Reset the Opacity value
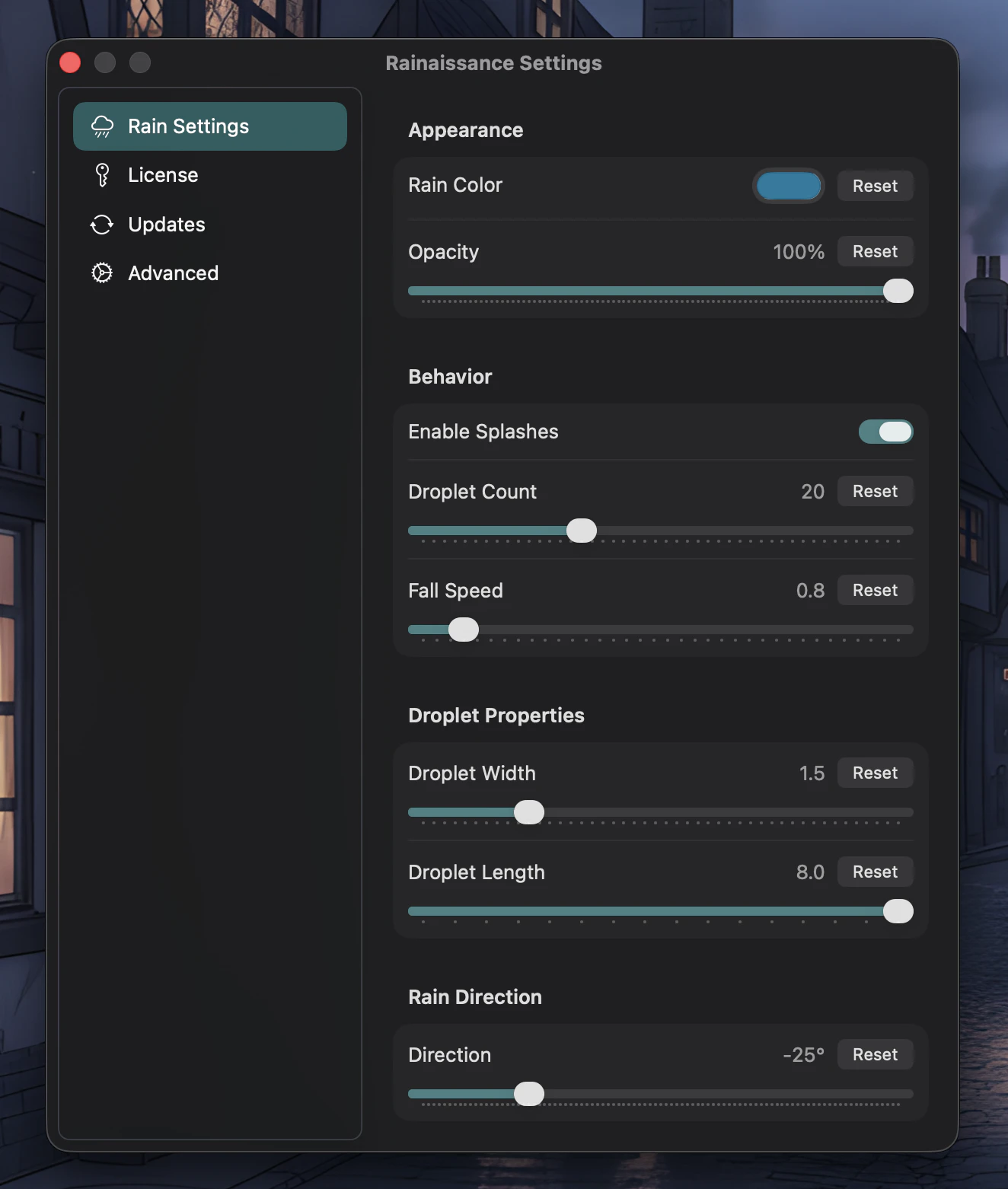 click(x=875, y=251)
